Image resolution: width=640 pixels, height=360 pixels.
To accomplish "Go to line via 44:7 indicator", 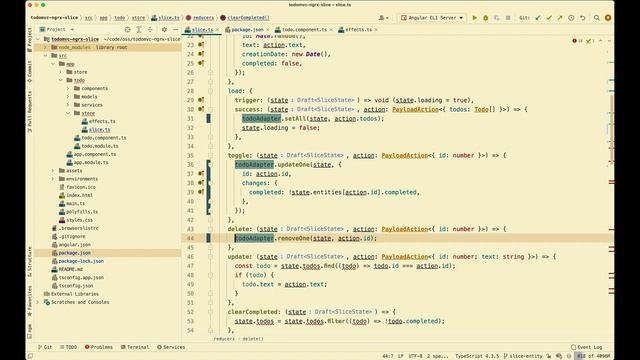I will [x=388, y=356].
